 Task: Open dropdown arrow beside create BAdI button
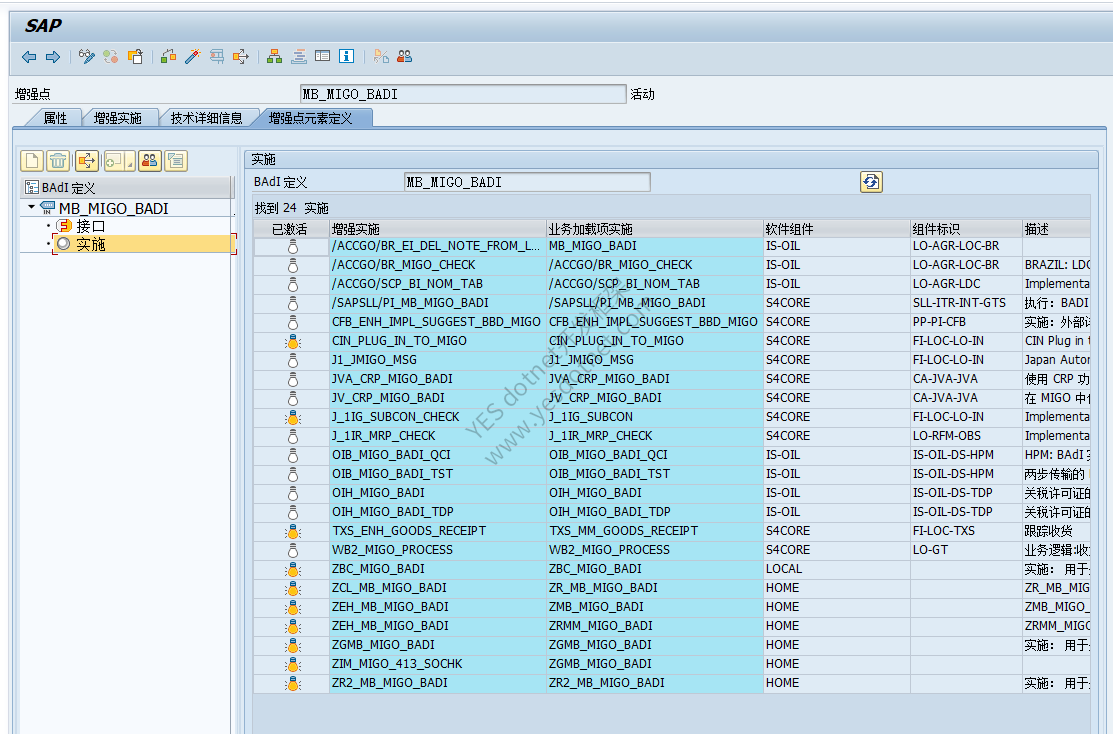[130, 163]
